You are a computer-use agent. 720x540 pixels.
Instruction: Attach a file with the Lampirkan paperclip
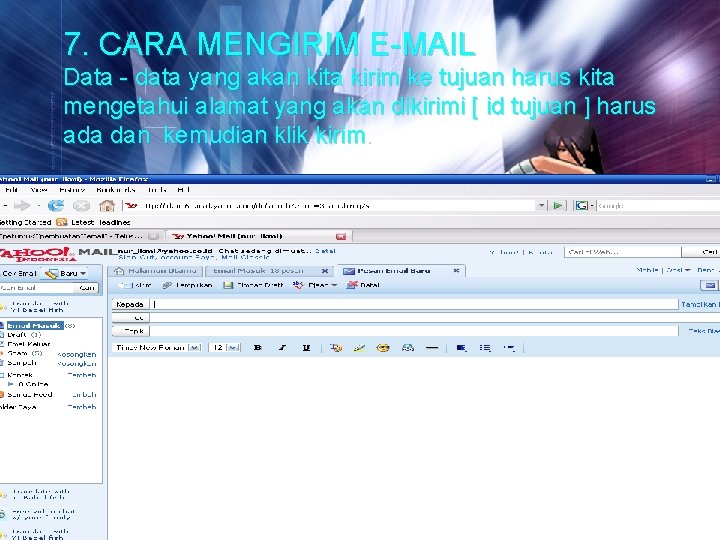tap(167, 285)
